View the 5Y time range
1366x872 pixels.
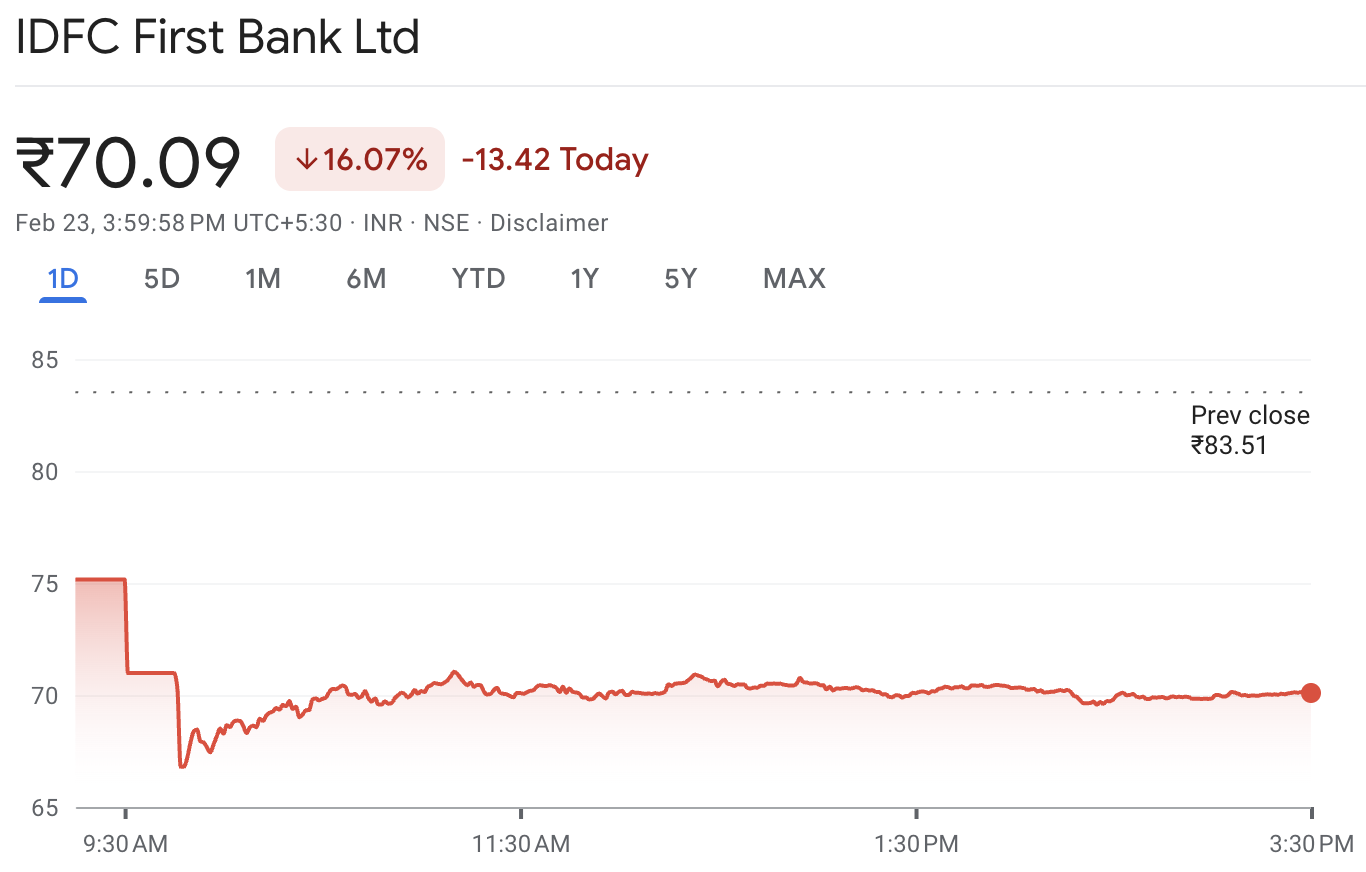pos(681,279)
